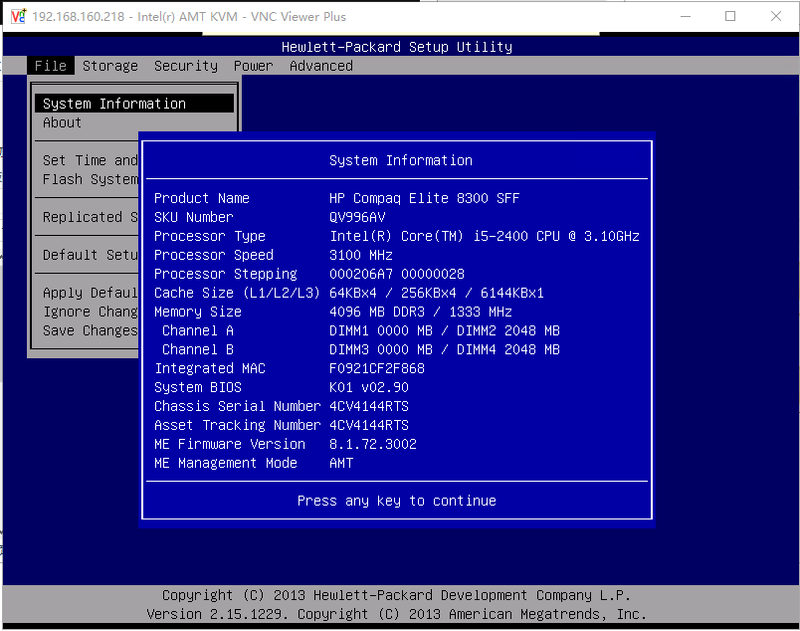
Task: Click the VNC Viewer title bar icon
Action: pyautogui.click(x=17, y=16)
